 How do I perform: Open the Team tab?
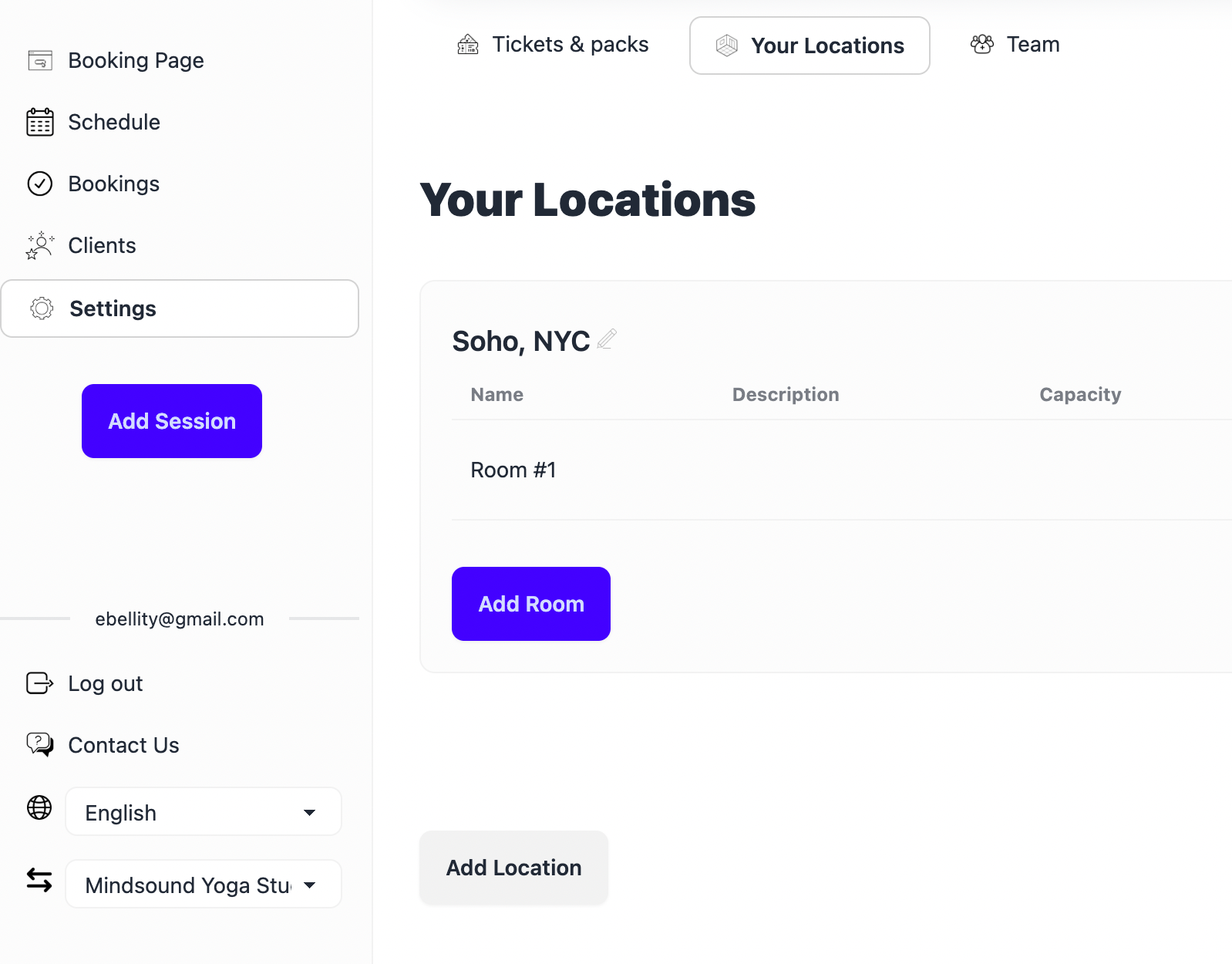tap(1015, 45)
